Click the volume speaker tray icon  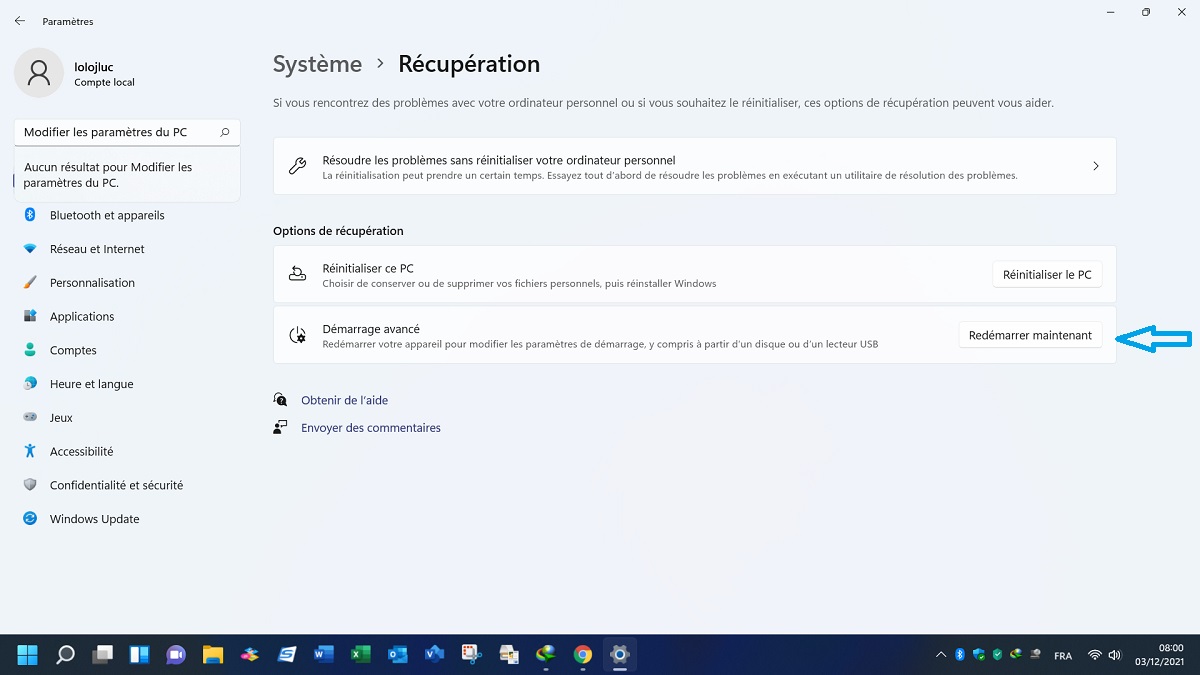click(x=1117, y=655)
